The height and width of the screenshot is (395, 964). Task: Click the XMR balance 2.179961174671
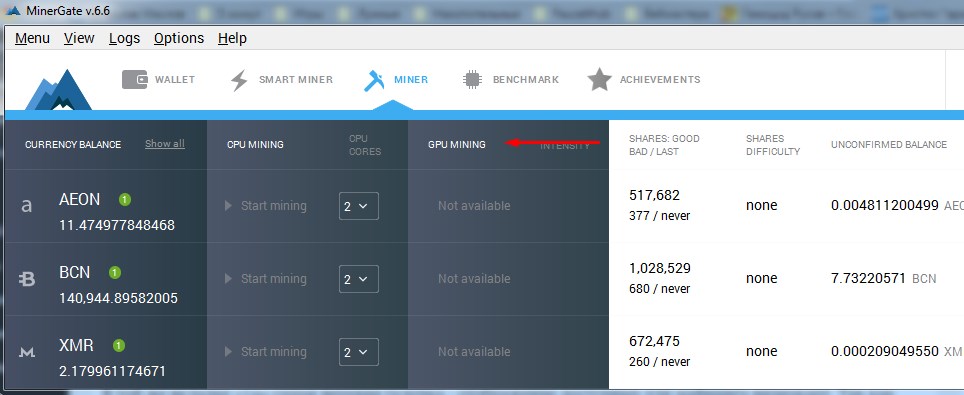click(x=113, y=372)
